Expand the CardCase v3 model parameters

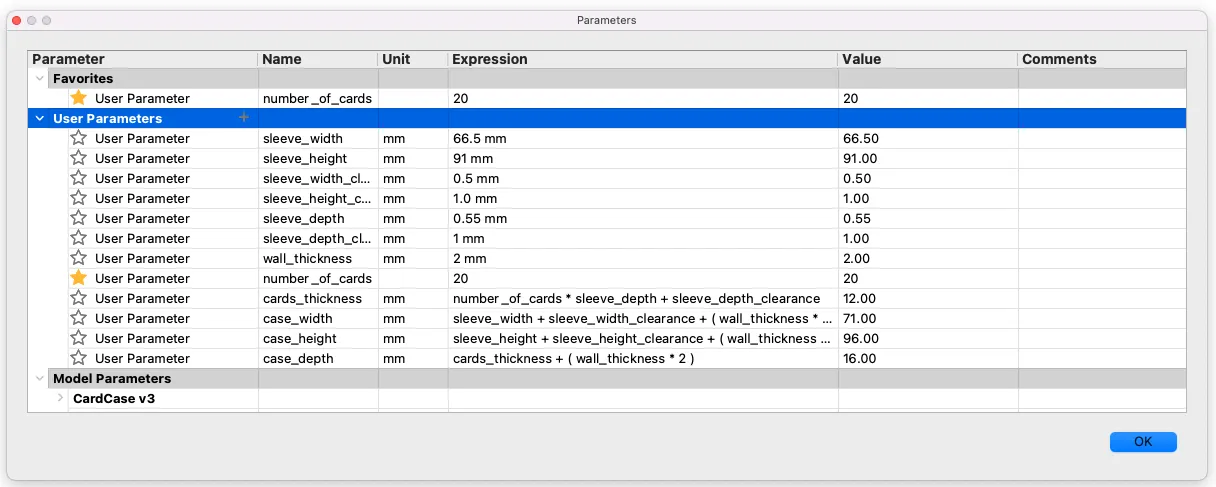[60, 398]
